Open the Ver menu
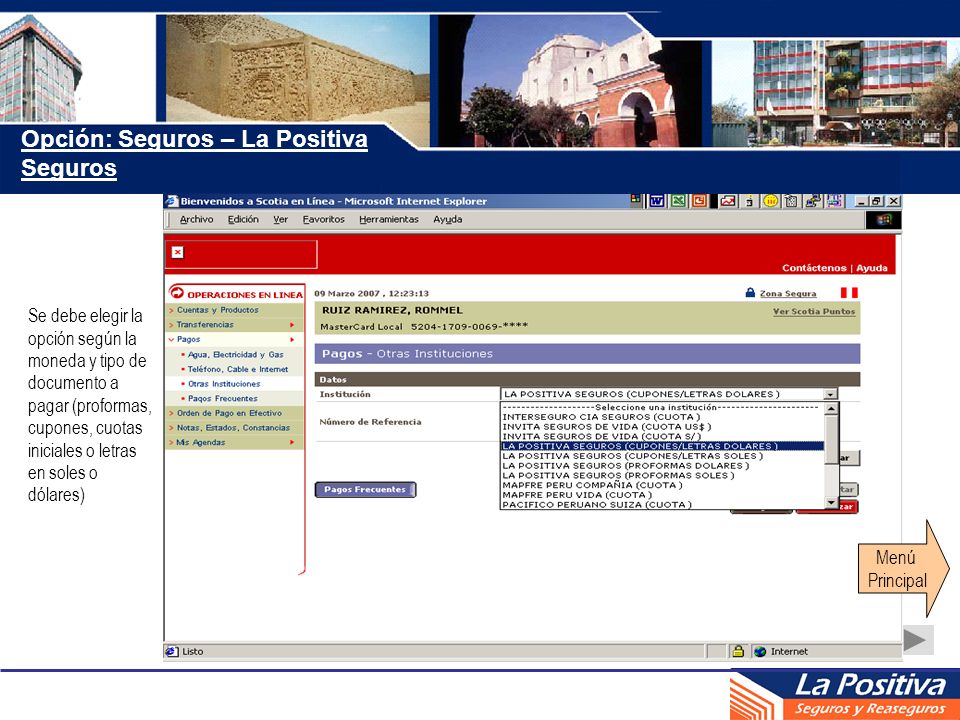 [x=280, y=219]
